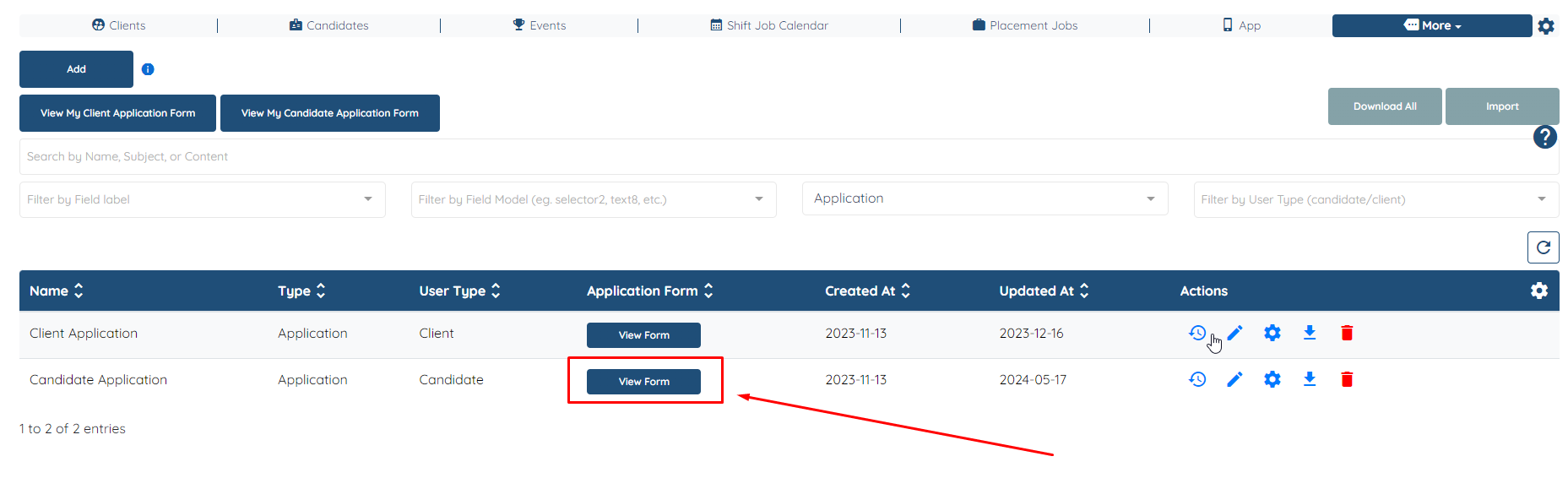
Task: Open the blue info icon beside Add
Action: (148, 69)
